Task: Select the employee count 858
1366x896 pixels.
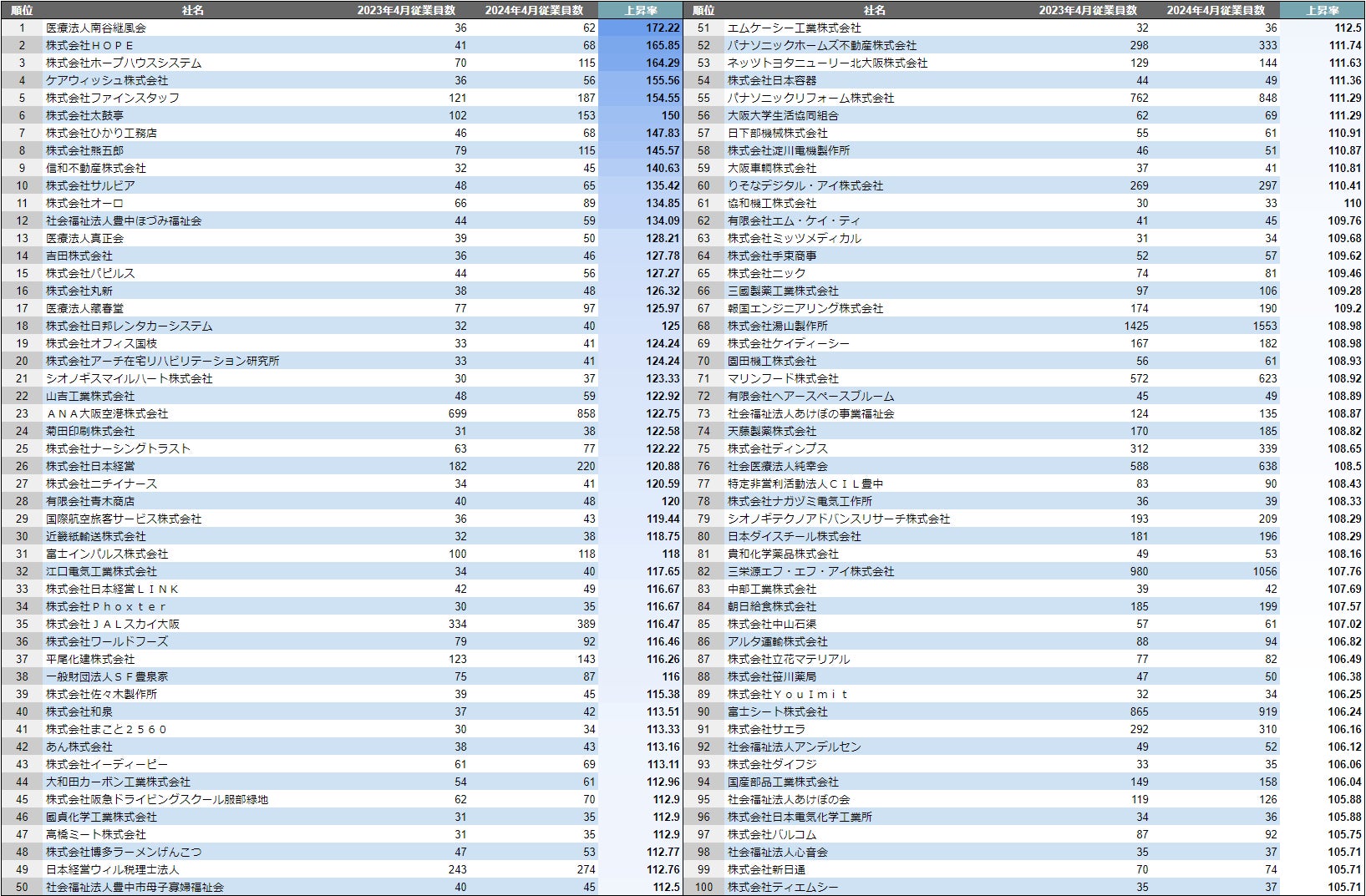Action: pyautogui.click(x=587, y=413)
